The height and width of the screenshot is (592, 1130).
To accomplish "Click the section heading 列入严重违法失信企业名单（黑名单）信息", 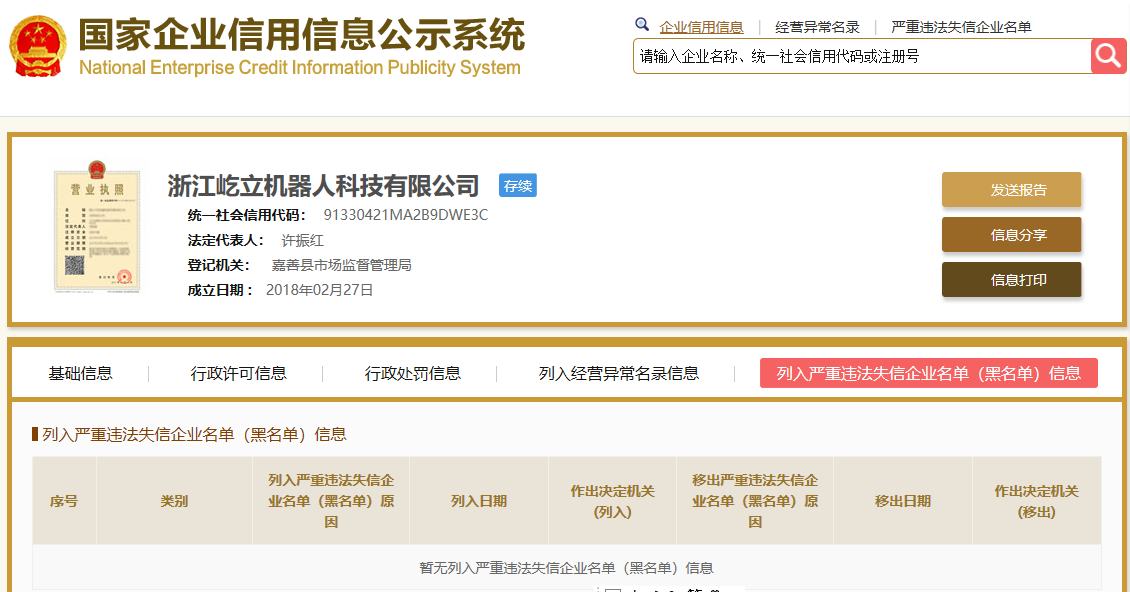I will [x=194, y=434].
